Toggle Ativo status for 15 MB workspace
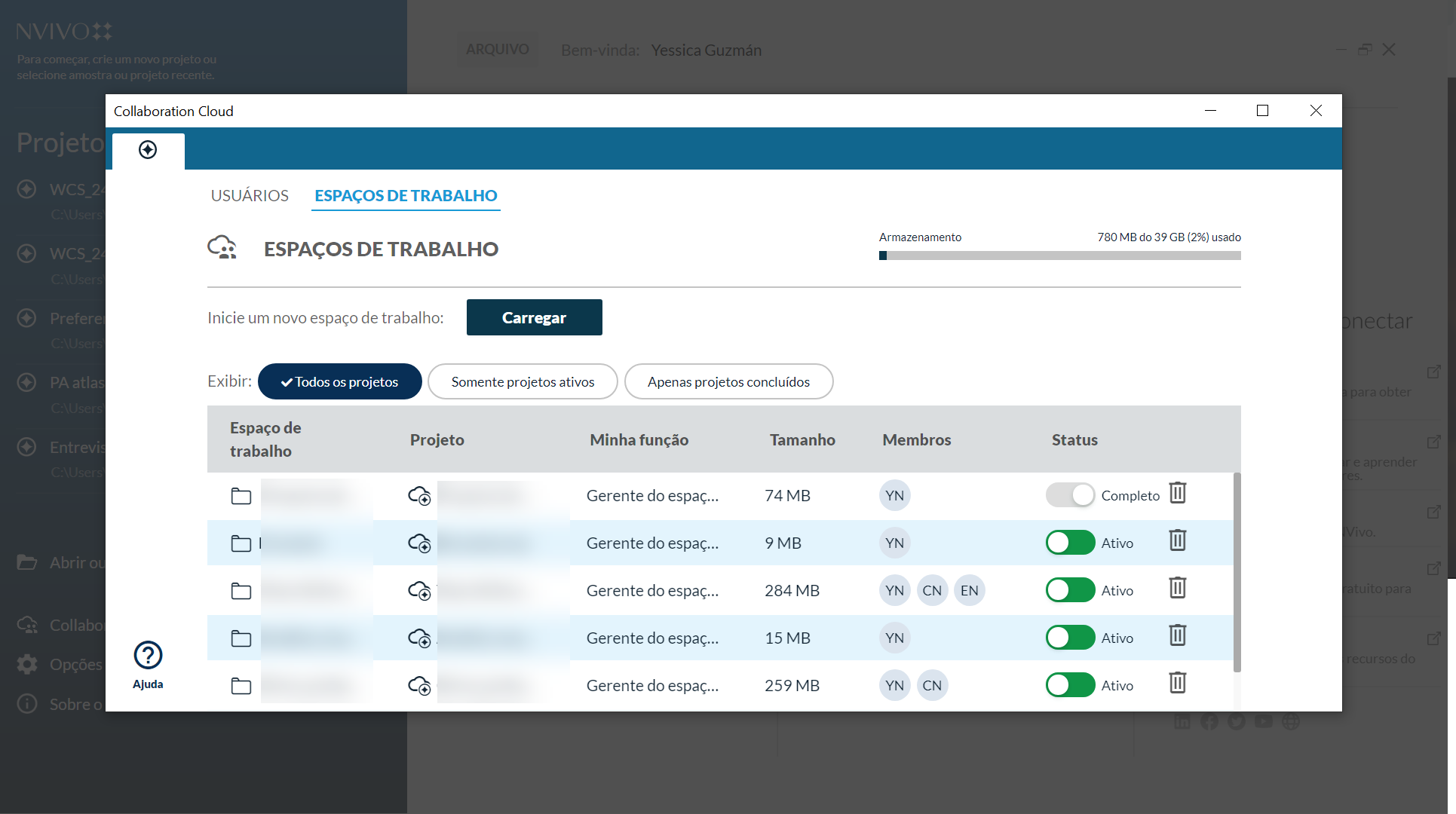The height and width of the screenshot is (814, 1456). tap(1070, 638)
